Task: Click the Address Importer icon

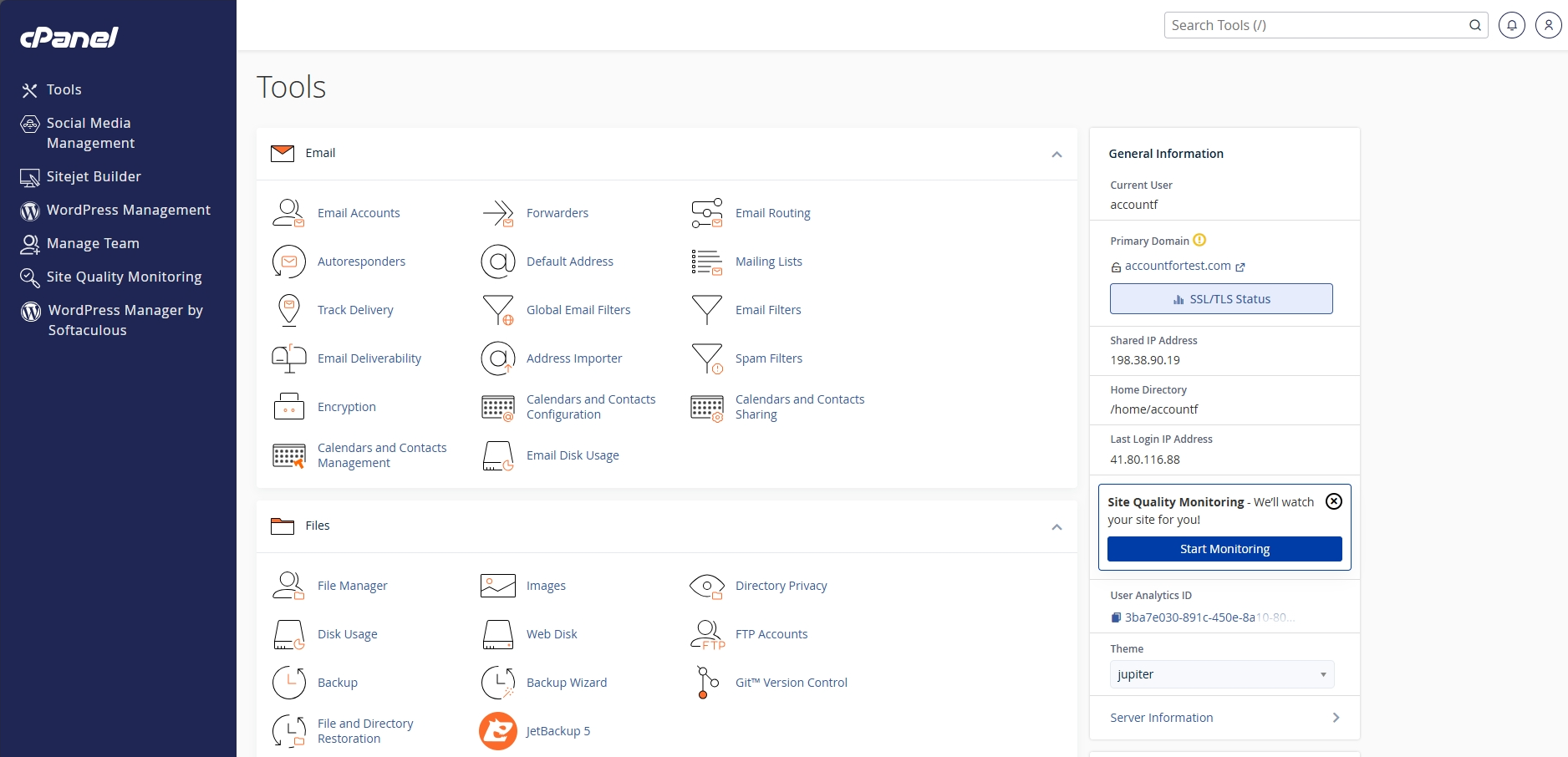Action: point(498,358)
